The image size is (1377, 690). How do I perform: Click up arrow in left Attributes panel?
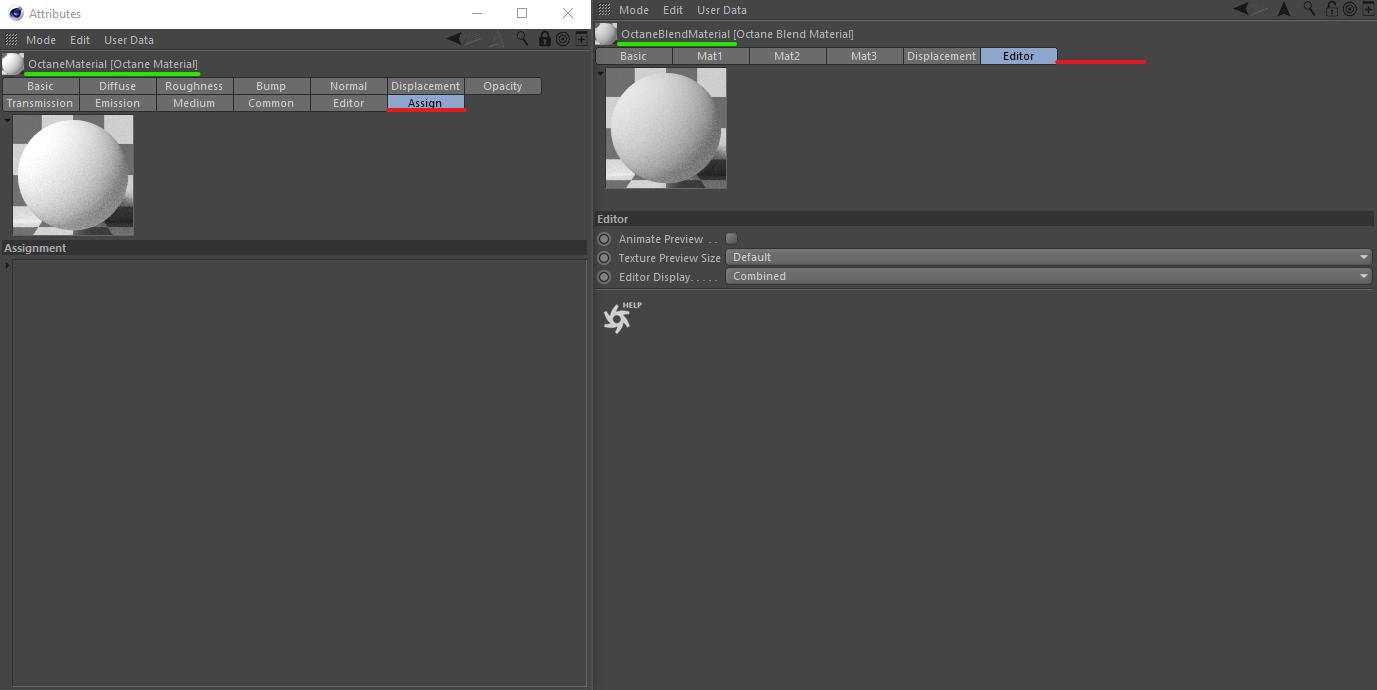[x=497, y=39]
